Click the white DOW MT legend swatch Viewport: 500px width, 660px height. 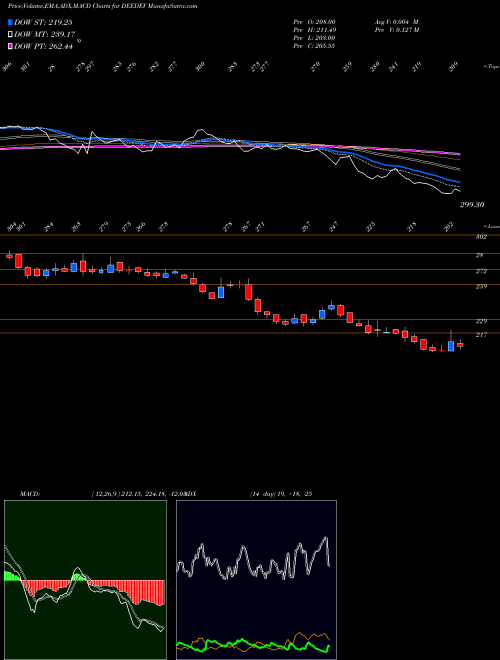point(10,35)
